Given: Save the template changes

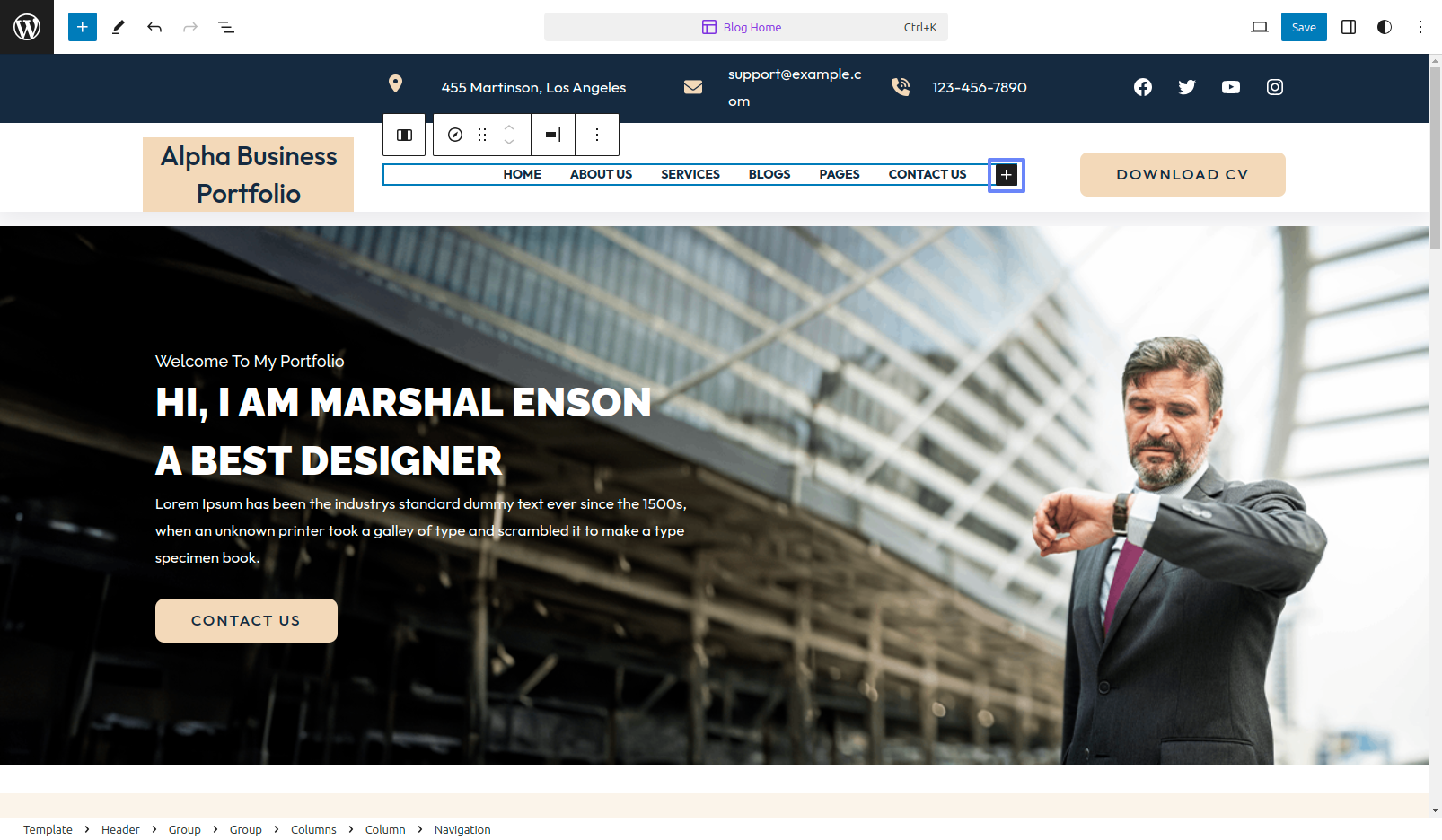Looking at the screenshot, I should pos(1304,27).
